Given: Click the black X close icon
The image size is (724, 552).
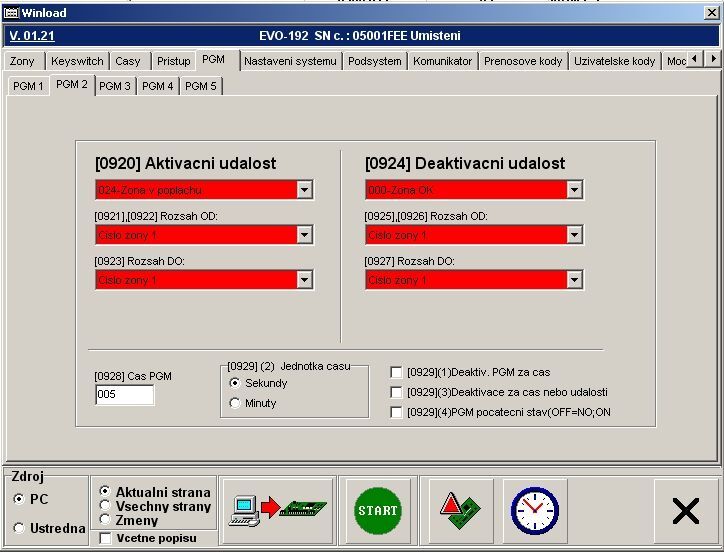Looking at the screenshot, I should [686, 510].
